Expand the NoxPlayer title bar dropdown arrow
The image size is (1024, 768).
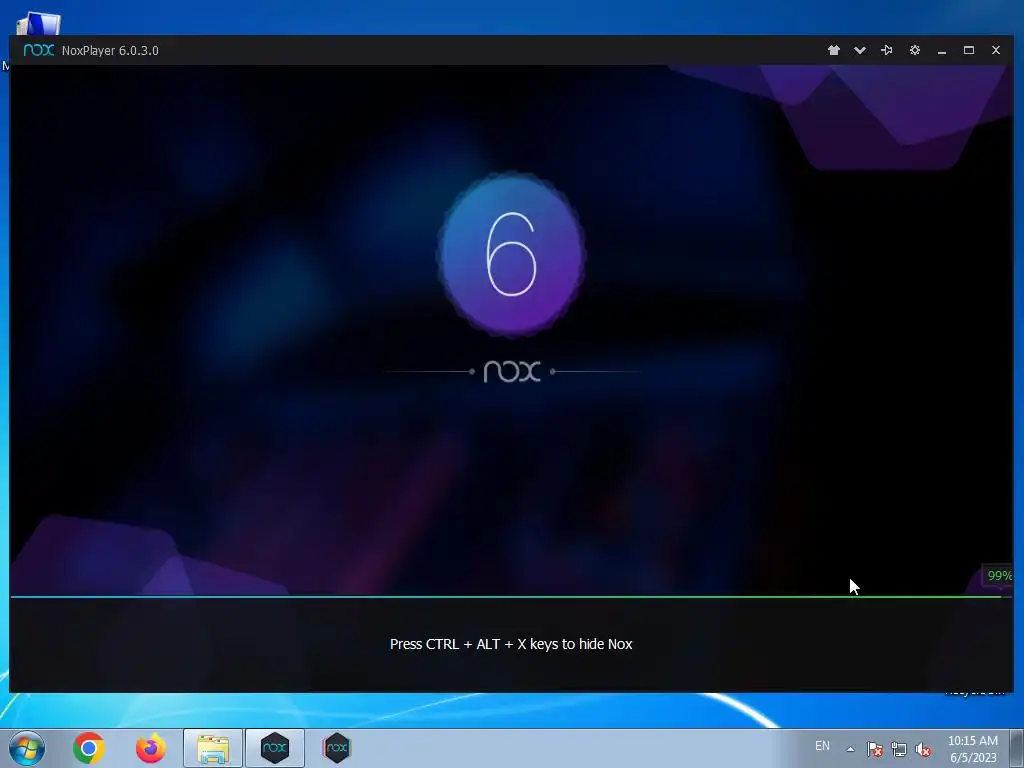tap(859, 50)
